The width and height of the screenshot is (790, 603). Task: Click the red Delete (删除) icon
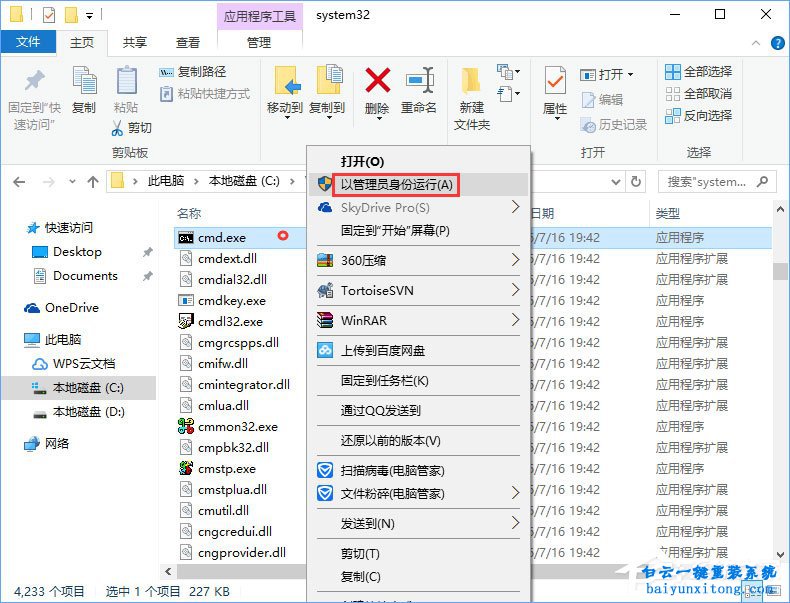[x=377, y=81]
